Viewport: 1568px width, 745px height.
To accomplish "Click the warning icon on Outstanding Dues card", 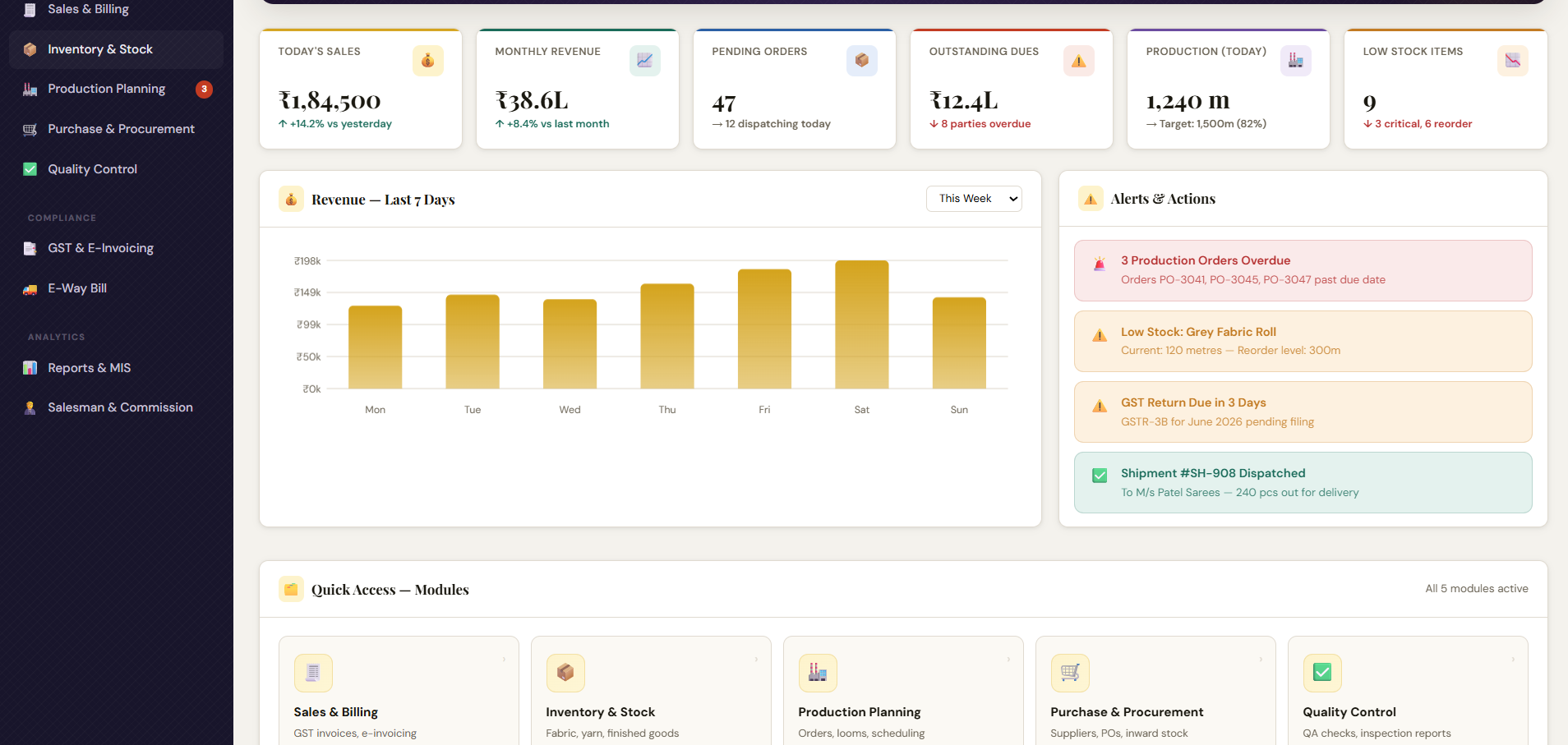I will (1078, 61).
